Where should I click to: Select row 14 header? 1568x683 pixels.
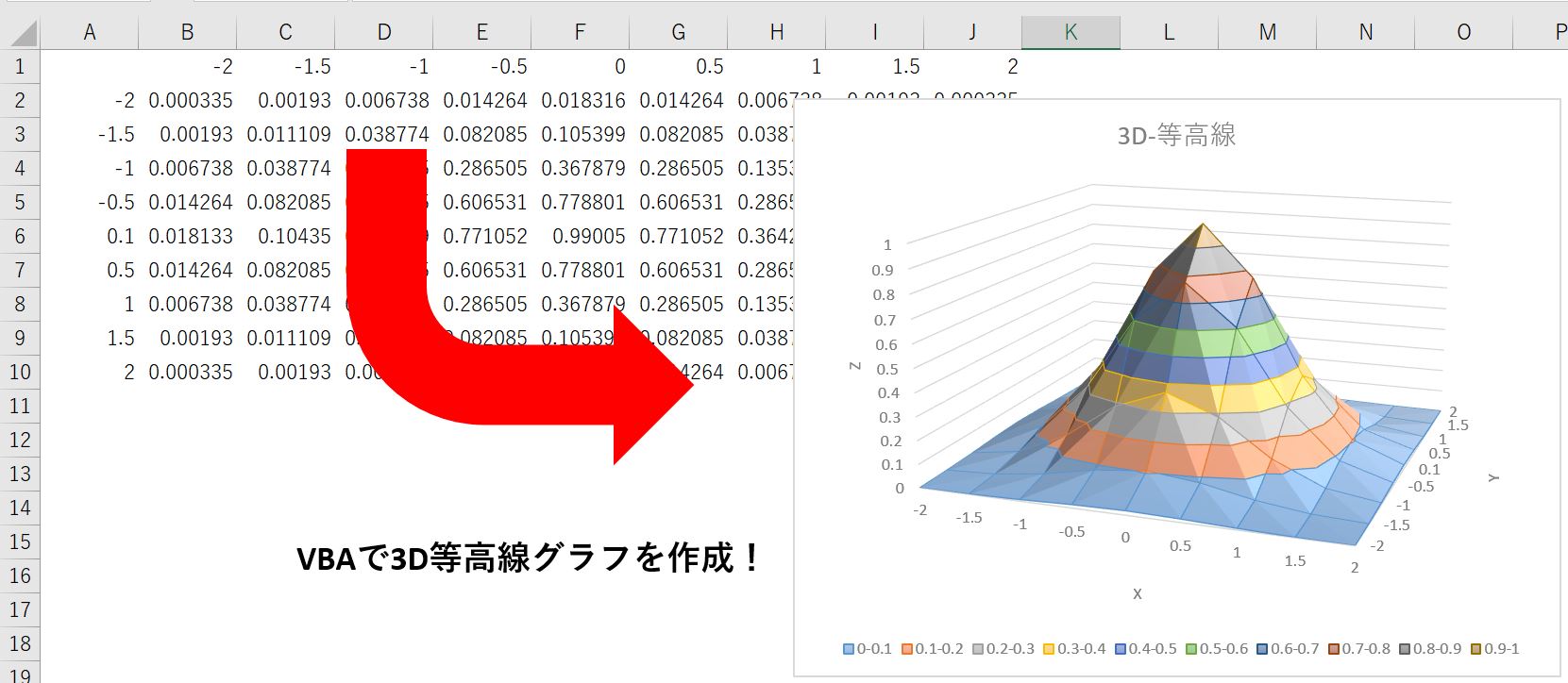tap(20, 508)
